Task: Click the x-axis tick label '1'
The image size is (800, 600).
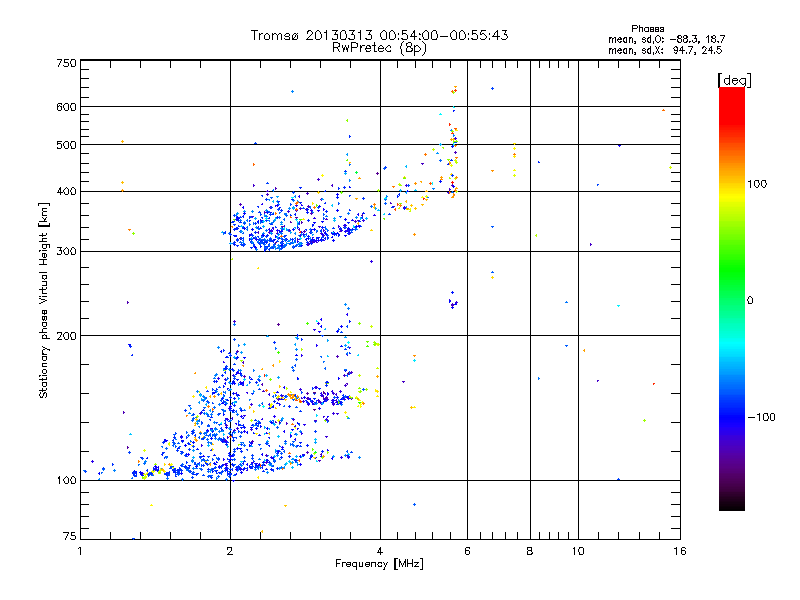Action: pyautogui.click(x=80, y=551)
